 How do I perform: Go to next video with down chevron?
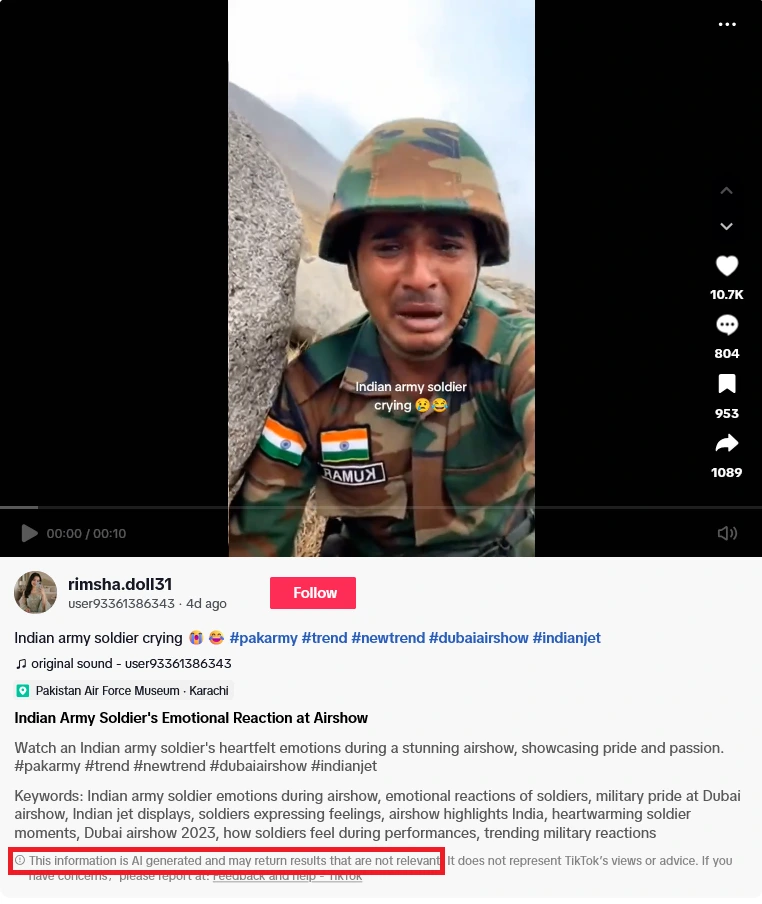pyautogui.click(x=726, y=226)
